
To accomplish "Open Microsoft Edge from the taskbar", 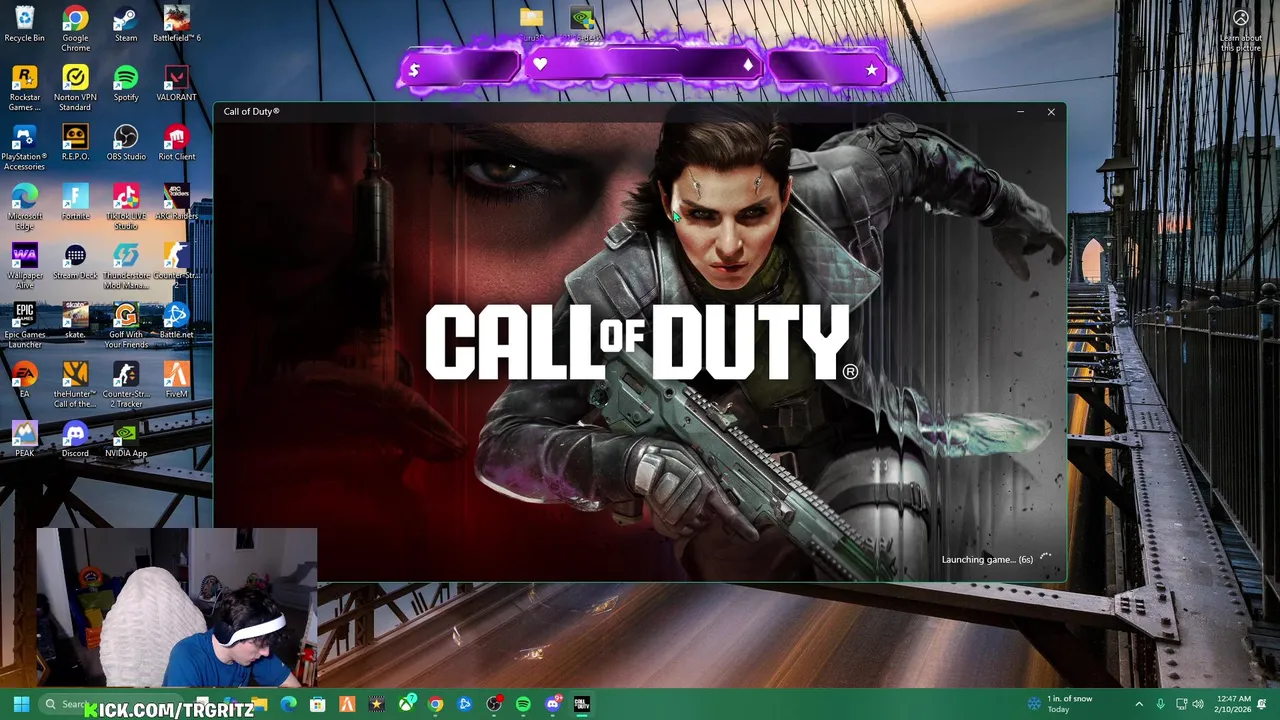I will tap(288, 704).
